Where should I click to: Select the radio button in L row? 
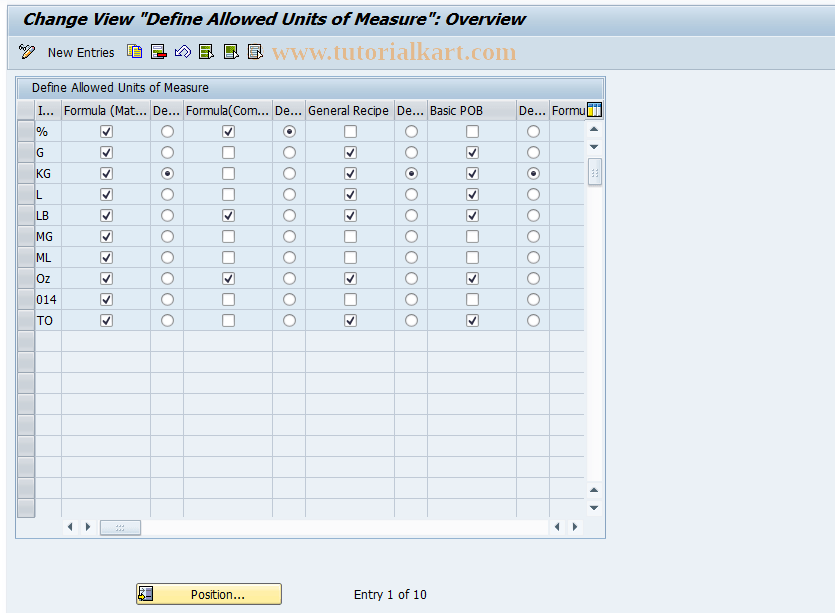click(x=167, y=194)
